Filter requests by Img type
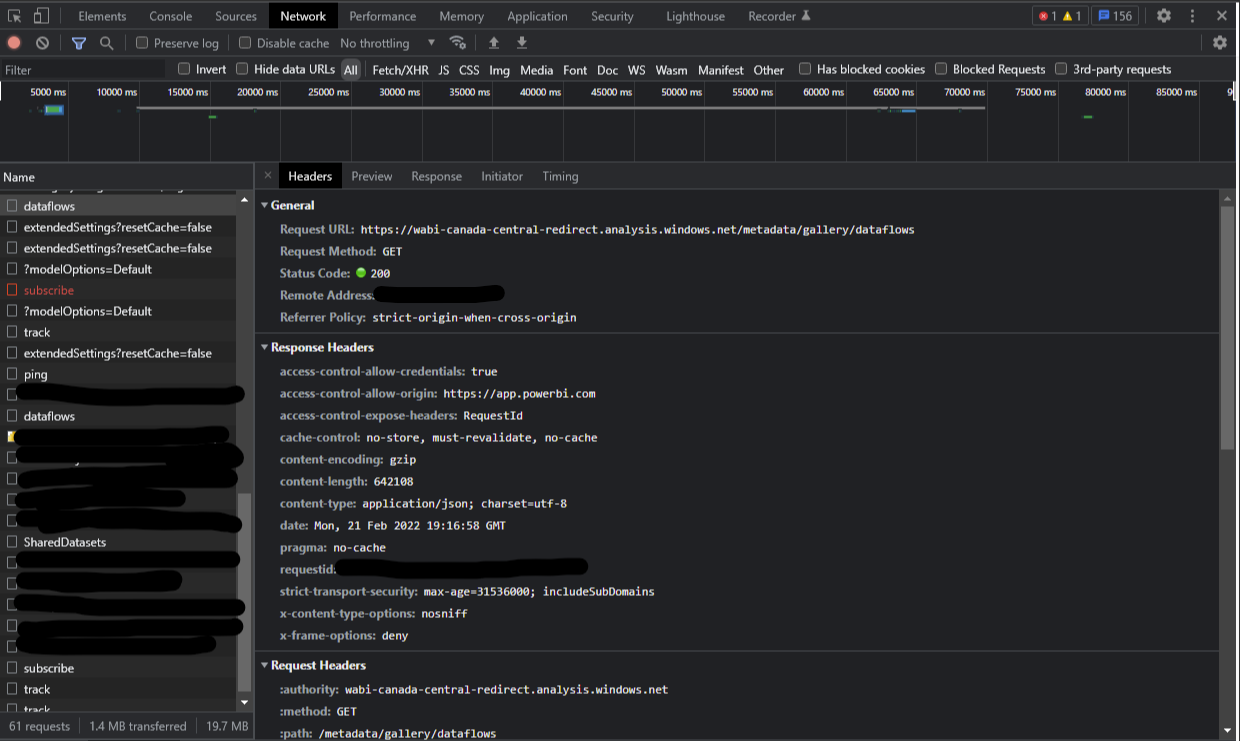Image resolution: width=1240 pixels, height=742 pixels. (499, 70)
